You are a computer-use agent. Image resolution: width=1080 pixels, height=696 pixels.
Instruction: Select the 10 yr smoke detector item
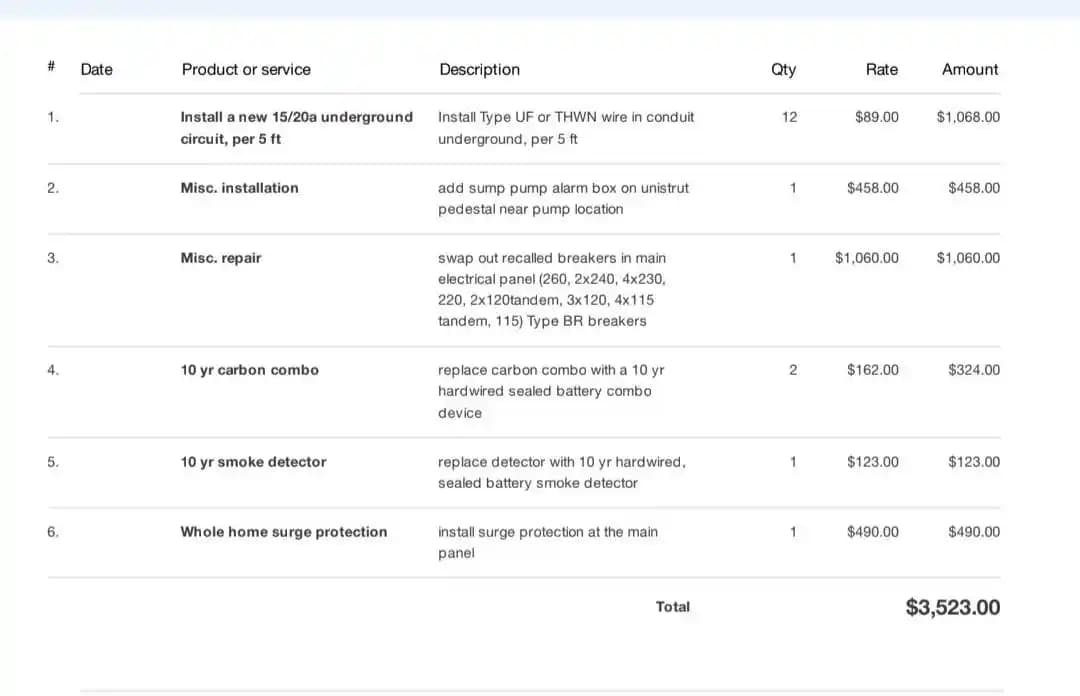coord(253,462)
